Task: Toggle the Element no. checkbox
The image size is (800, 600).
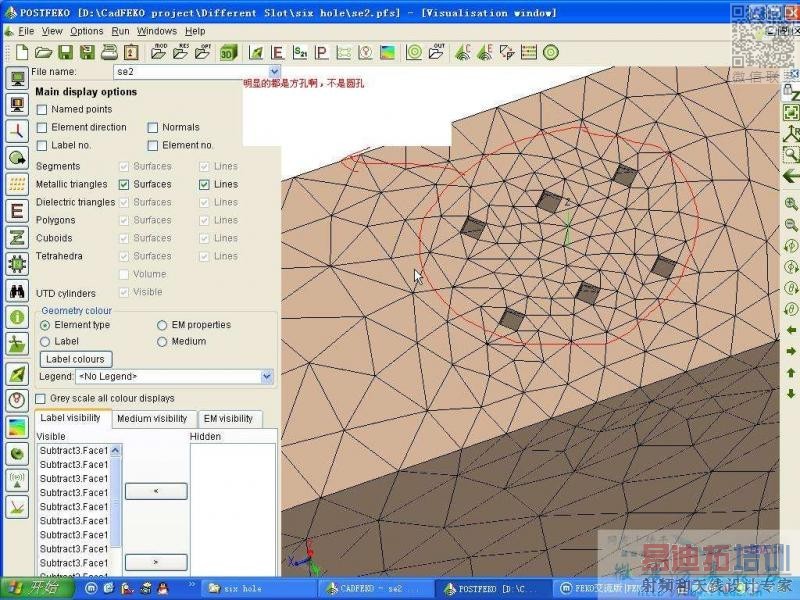Action: [x=153, y=145]
